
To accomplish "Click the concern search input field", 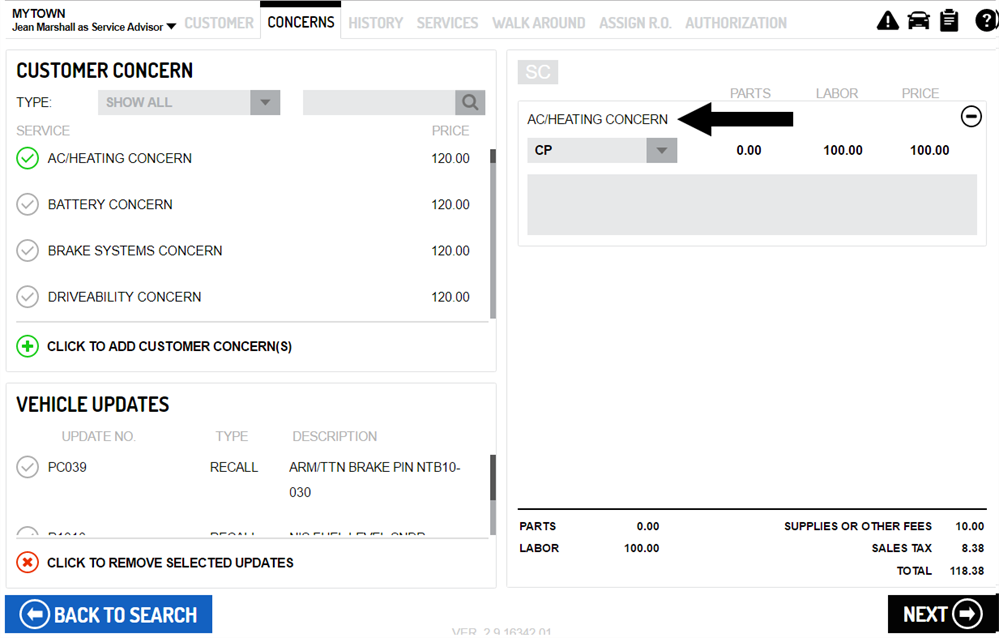I will (379, 102).
